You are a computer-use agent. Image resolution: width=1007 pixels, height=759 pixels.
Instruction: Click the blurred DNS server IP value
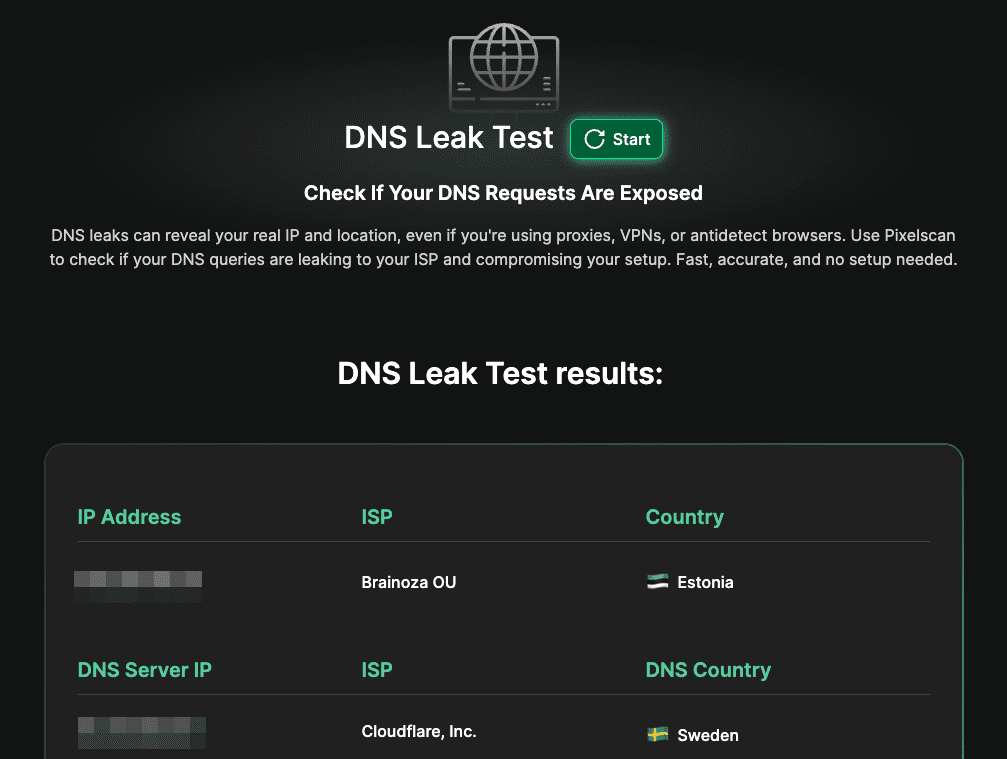(x=141, y=734)
